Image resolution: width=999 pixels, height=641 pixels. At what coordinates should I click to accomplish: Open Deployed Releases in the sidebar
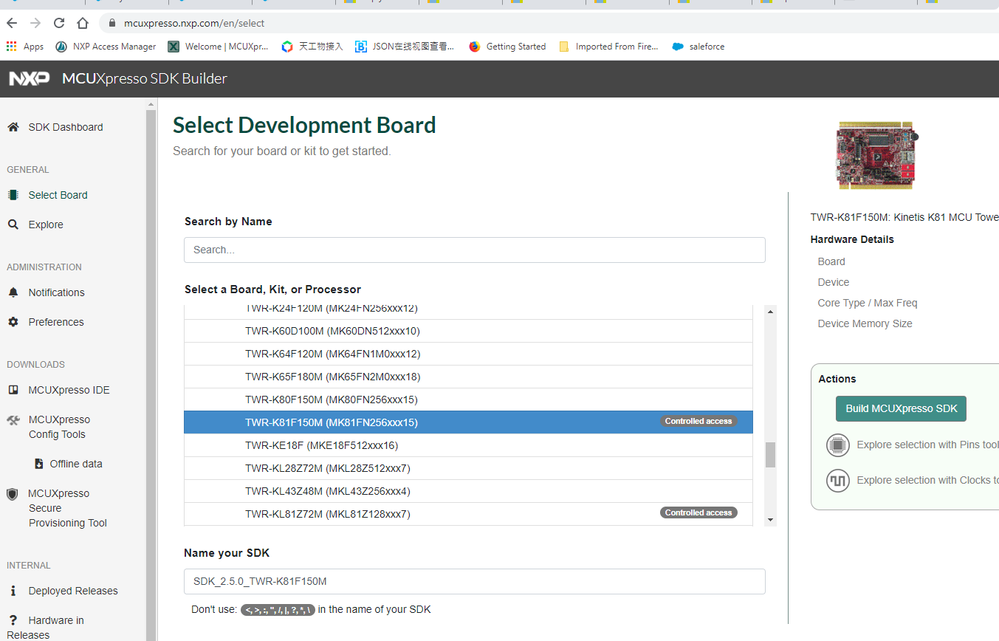(72, 591)
